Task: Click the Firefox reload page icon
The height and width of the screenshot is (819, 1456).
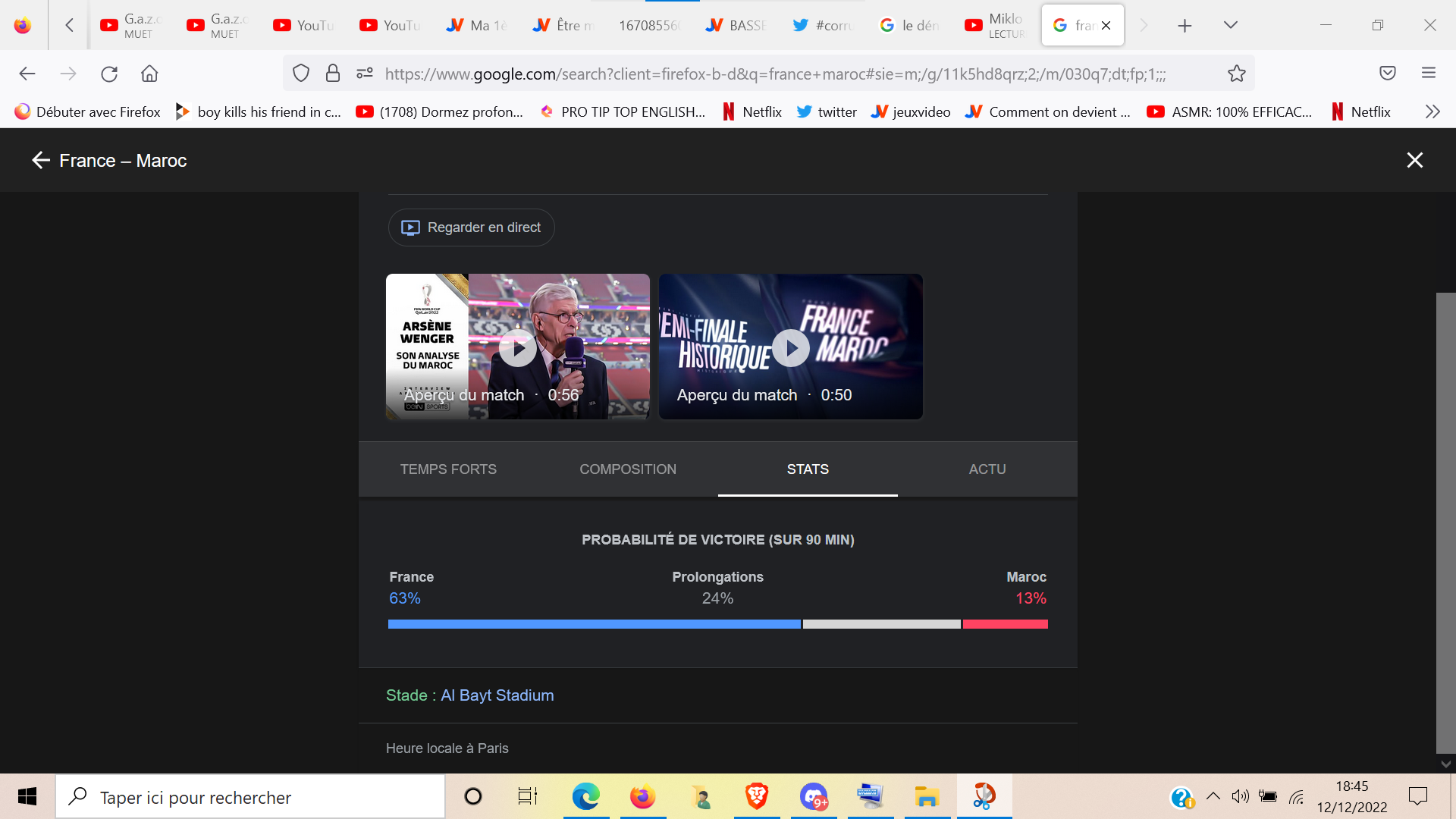Action: tap(109, 74)
